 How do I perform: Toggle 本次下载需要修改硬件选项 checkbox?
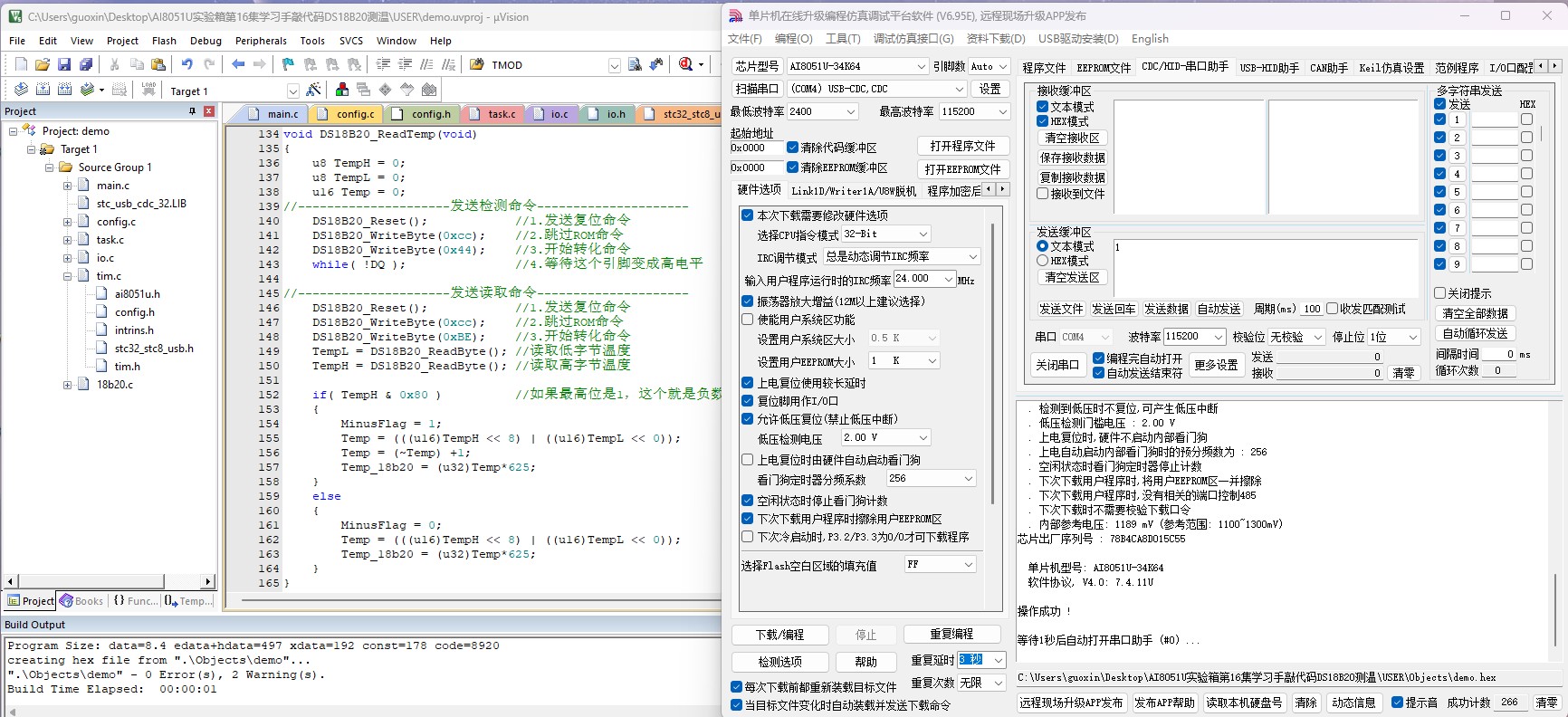point(747,215)
